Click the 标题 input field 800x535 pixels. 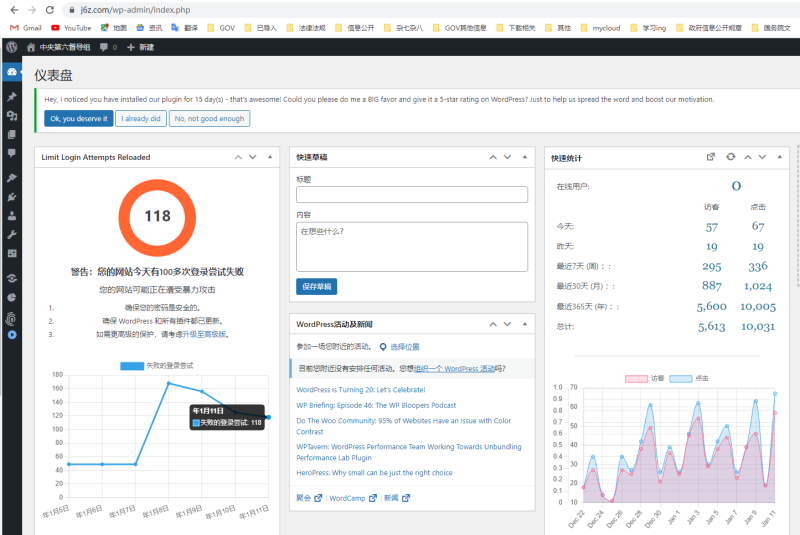tap(412, 194)
